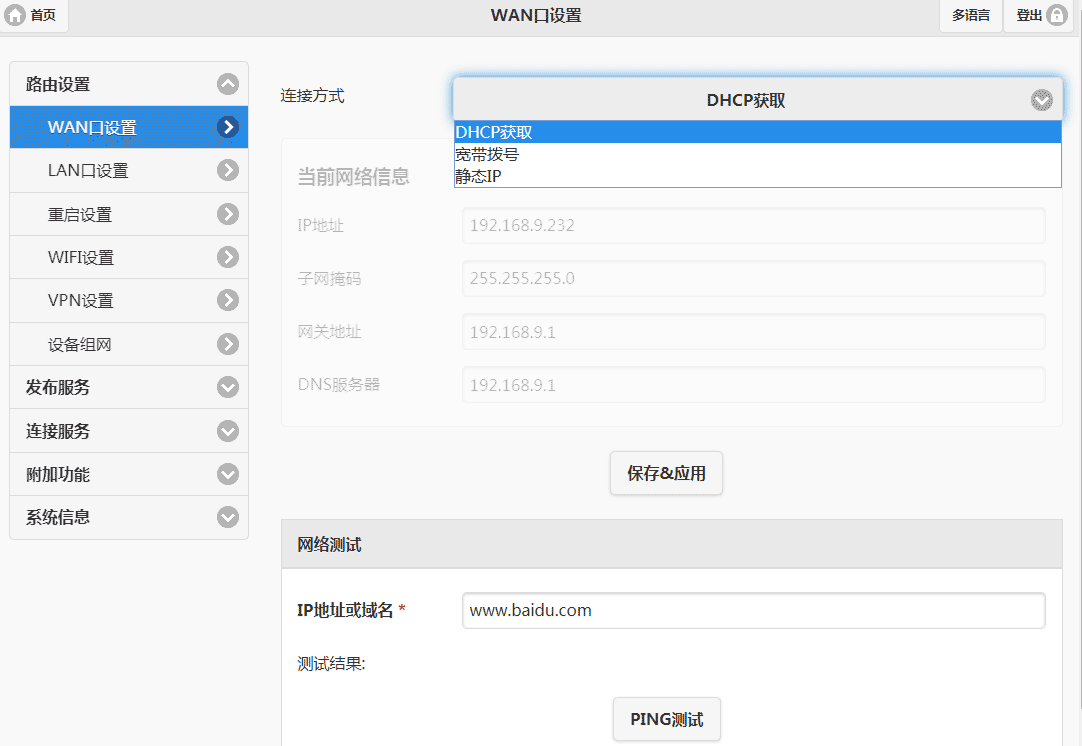Collapse the 路由设置 section
Viewport: 1082px width, 746px height.
tap(228, 85)
